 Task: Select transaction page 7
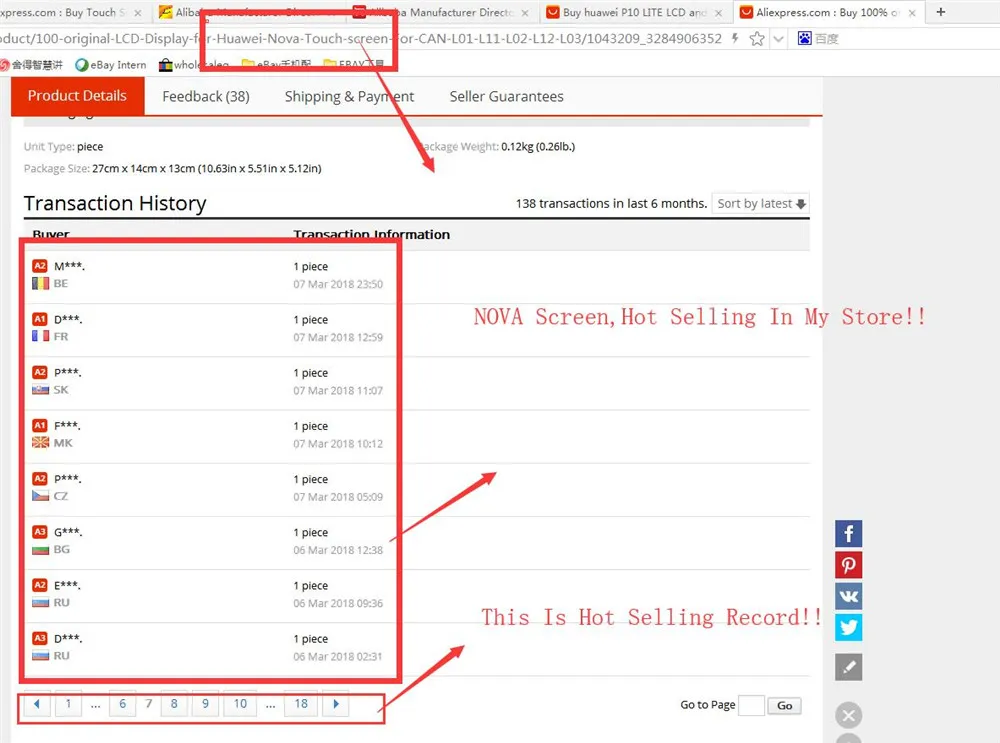(149, 703)
